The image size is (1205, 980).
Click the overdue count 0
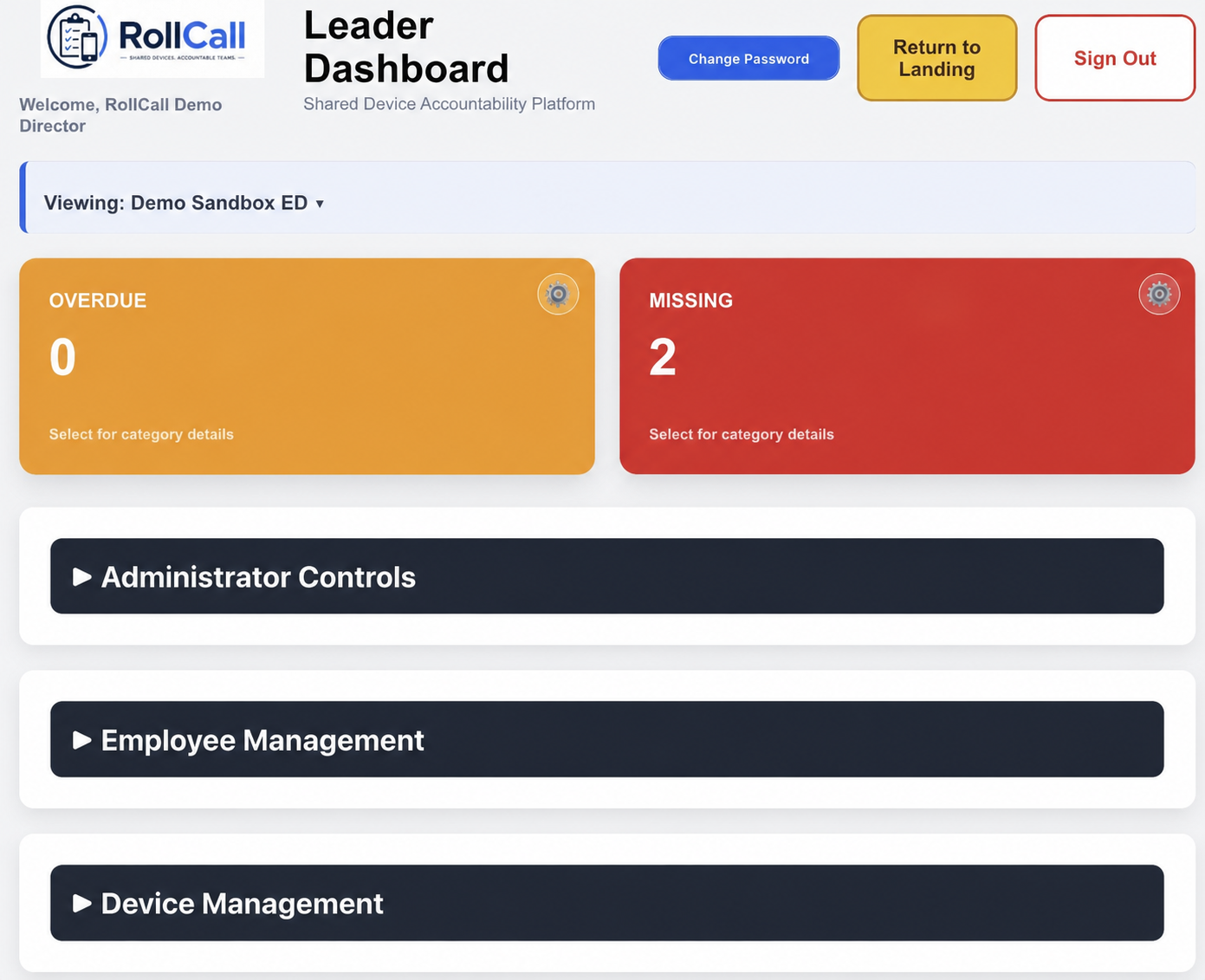[x=62, y=357]
